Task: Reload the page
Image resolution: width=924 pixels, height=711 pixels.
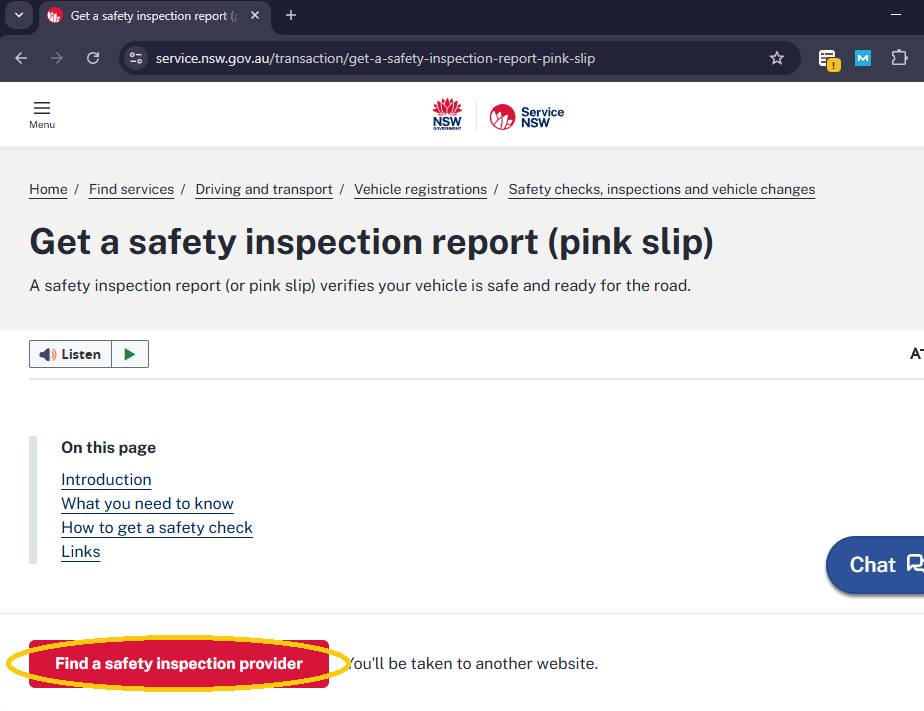Action: click(93, 58)
